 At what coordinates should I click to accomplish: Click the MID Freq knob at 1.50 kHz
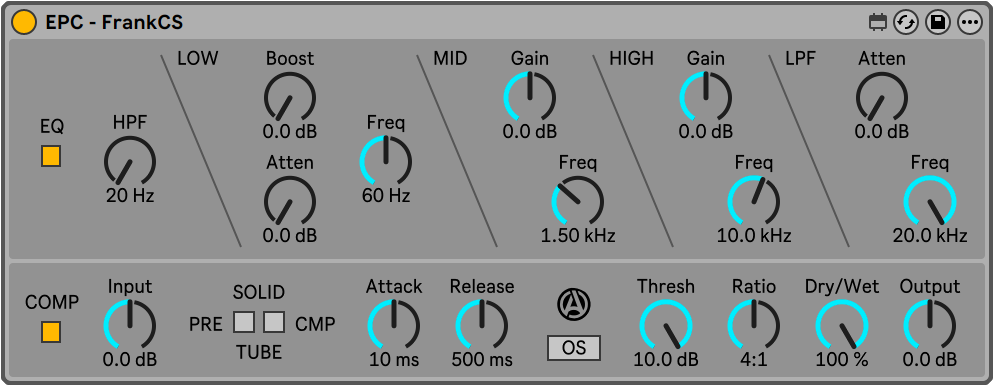tap(578, 202)
